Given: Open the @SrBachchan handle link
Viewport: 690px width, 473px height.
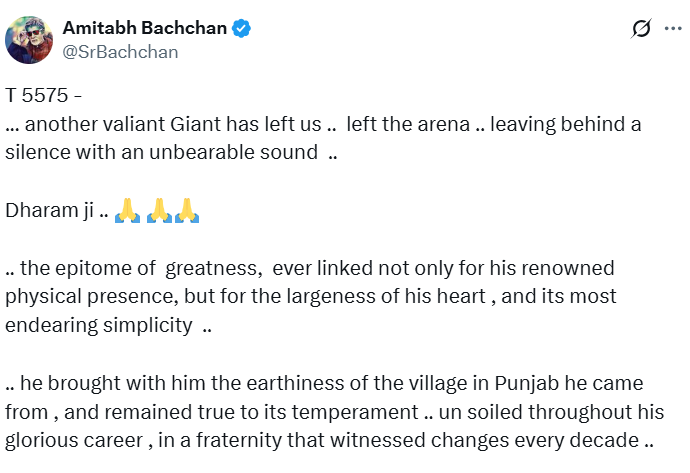Looking at the screenshot, I should coord(120,51).
